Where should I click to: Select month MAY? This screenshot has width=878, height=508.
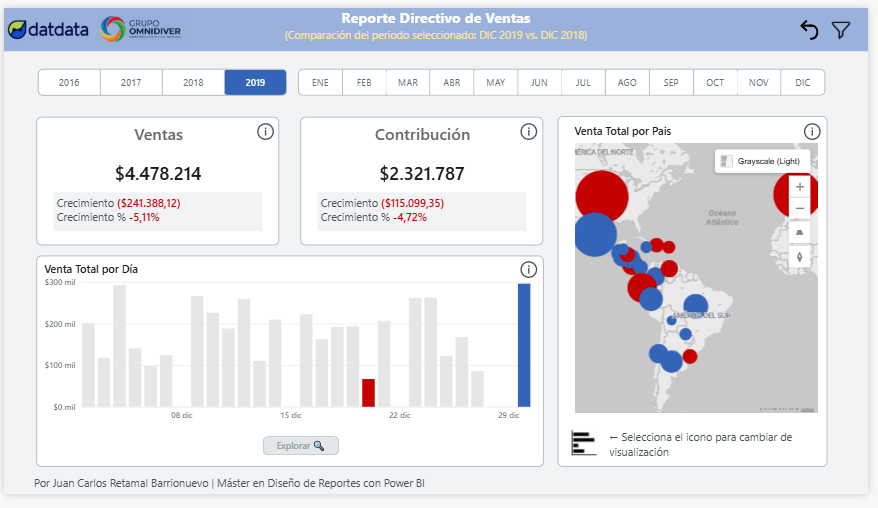pyautogui.click(x=496, y=82)
